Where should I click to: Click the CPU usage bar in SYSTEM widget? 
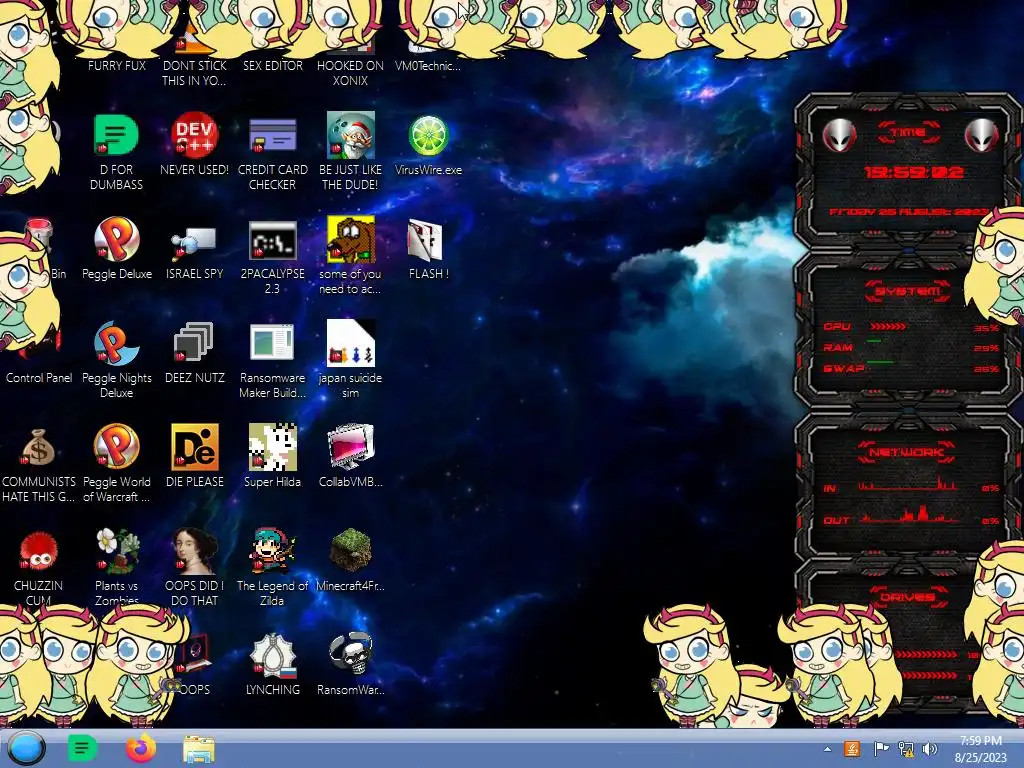pos(888,326)
